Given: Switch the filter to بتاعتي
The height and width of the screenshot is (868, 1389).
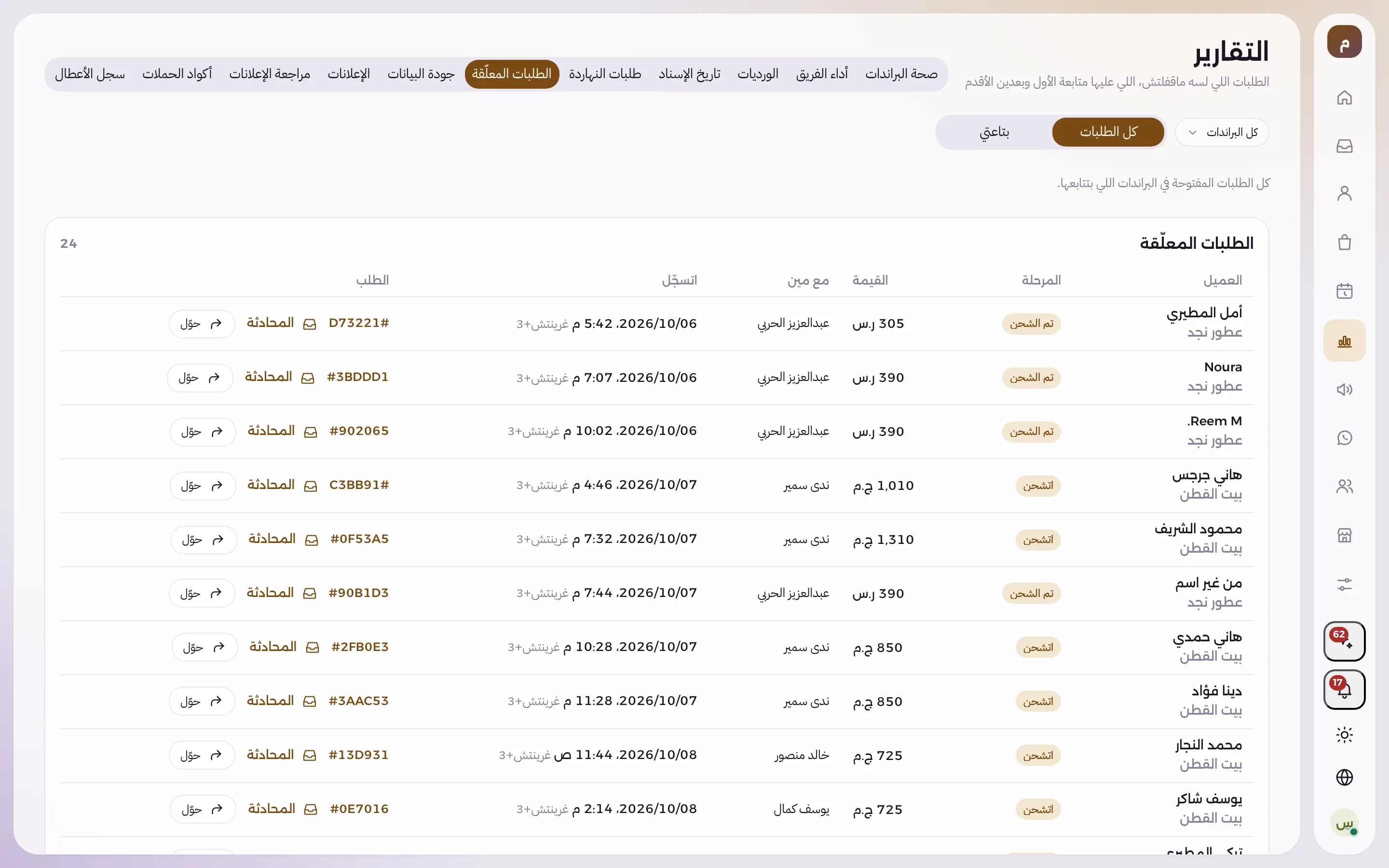Looking at the screenshot, I should 994,132.
